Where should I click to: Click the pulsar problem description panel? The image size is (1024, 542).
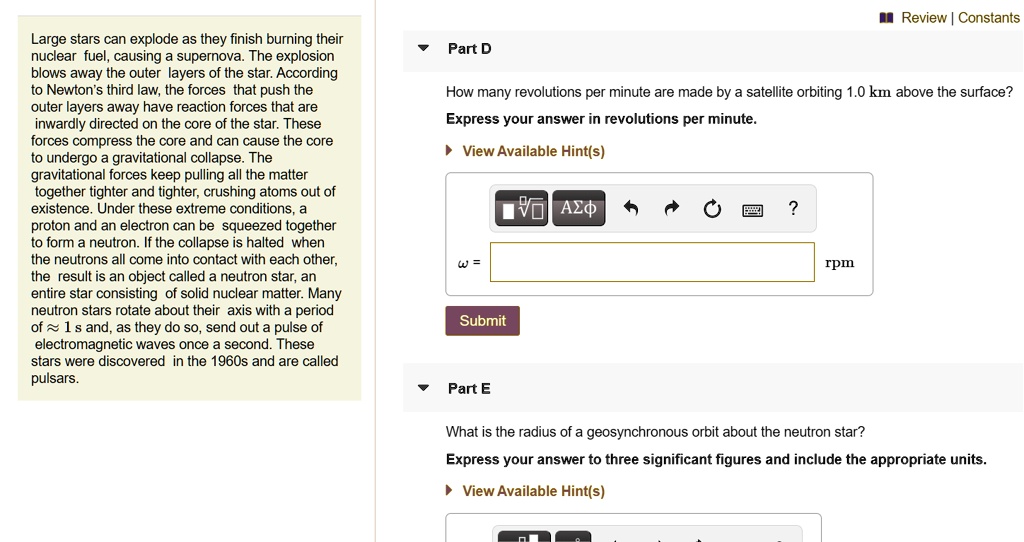pyautogui.click(x=189, y=208)
